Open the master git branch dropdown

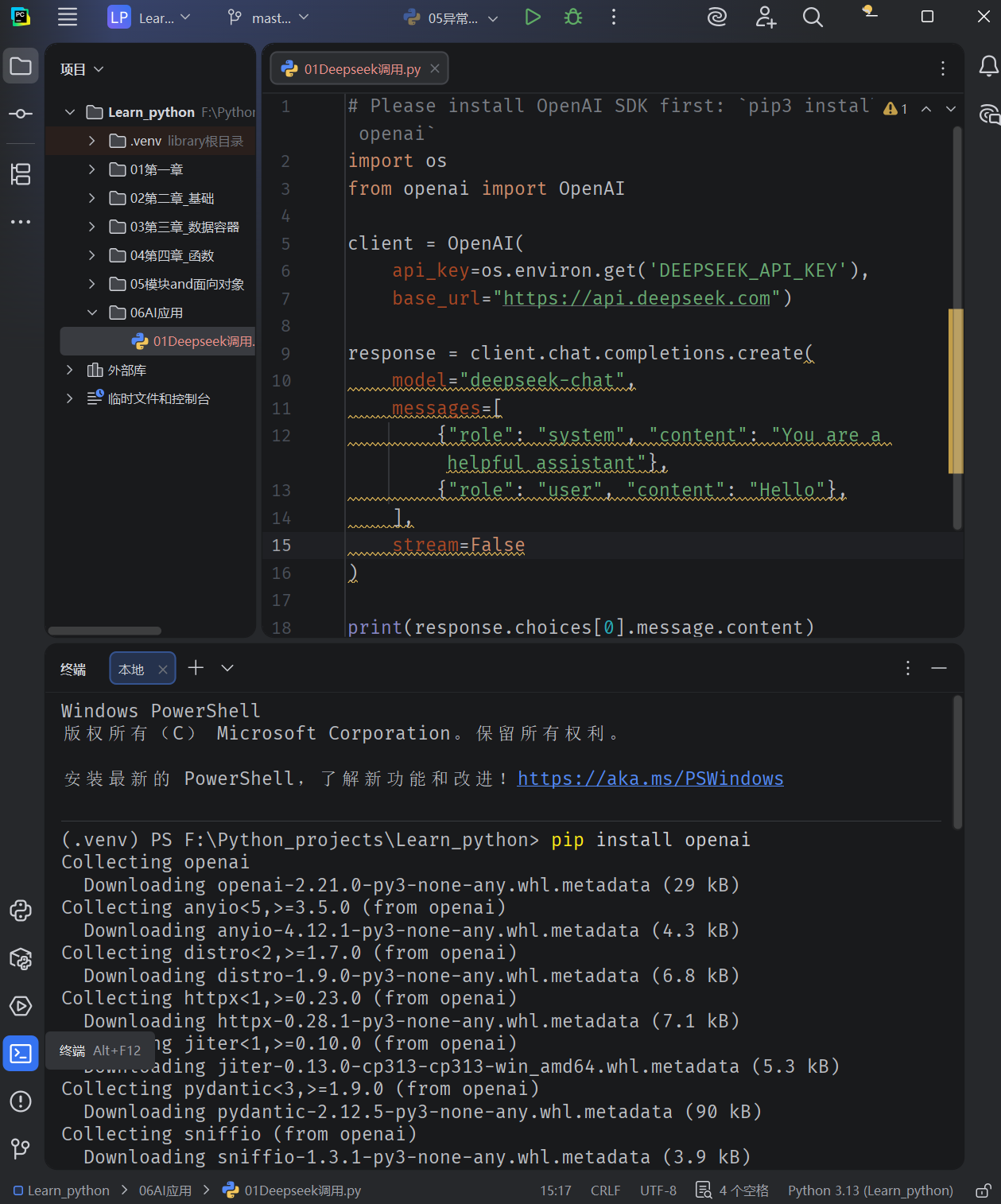click(268, 17)
